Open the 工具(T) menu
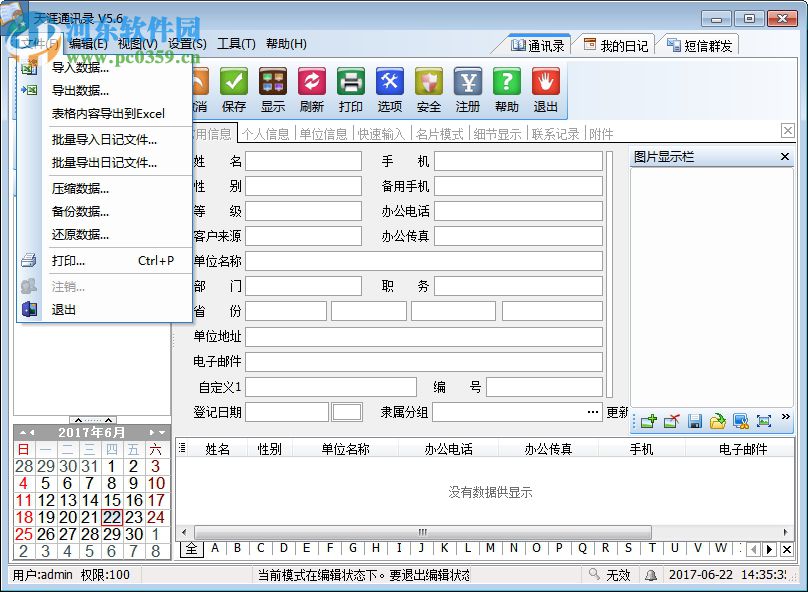 [236, 43]
